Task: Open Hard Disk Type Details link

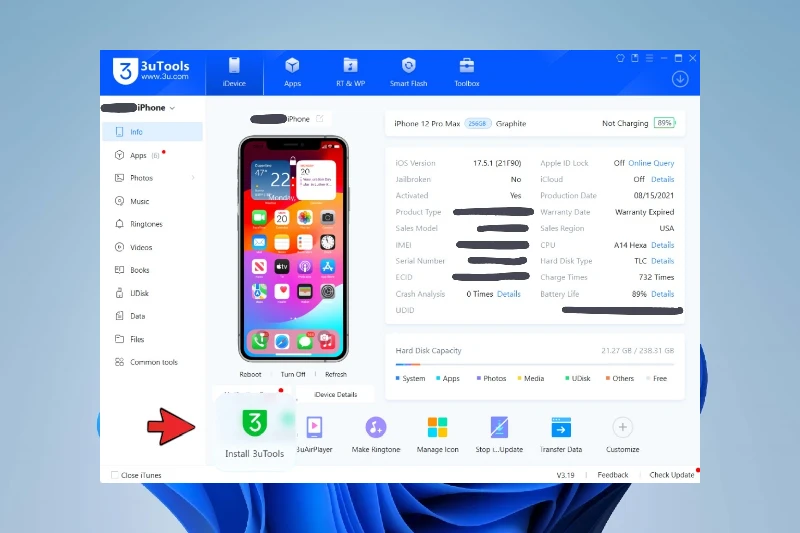Action: [662, 261]
